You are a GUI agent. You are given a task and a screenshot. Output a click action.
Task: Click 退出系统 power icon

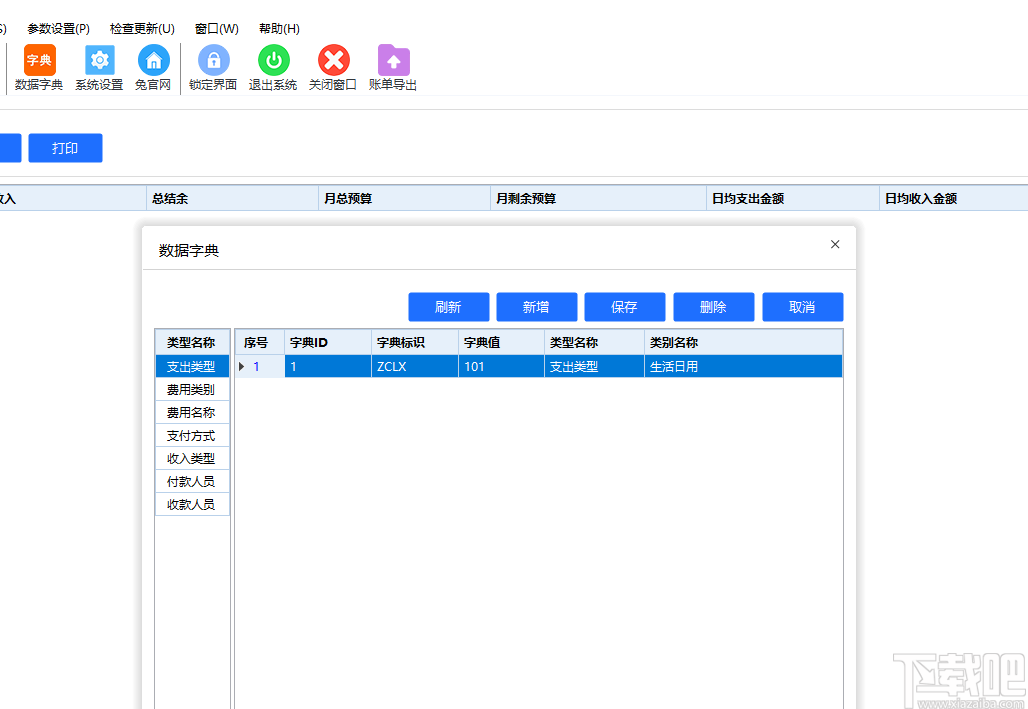pyautogui.click(x=273, y=68)
